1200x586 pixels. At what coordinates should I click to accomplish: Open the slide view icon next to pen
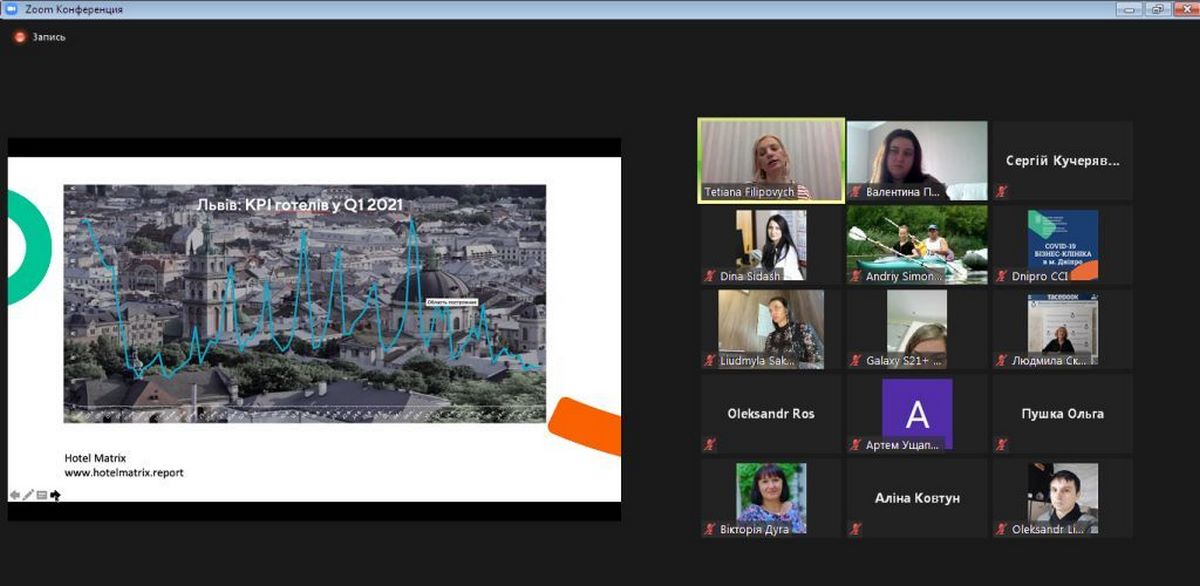(42, 494)
